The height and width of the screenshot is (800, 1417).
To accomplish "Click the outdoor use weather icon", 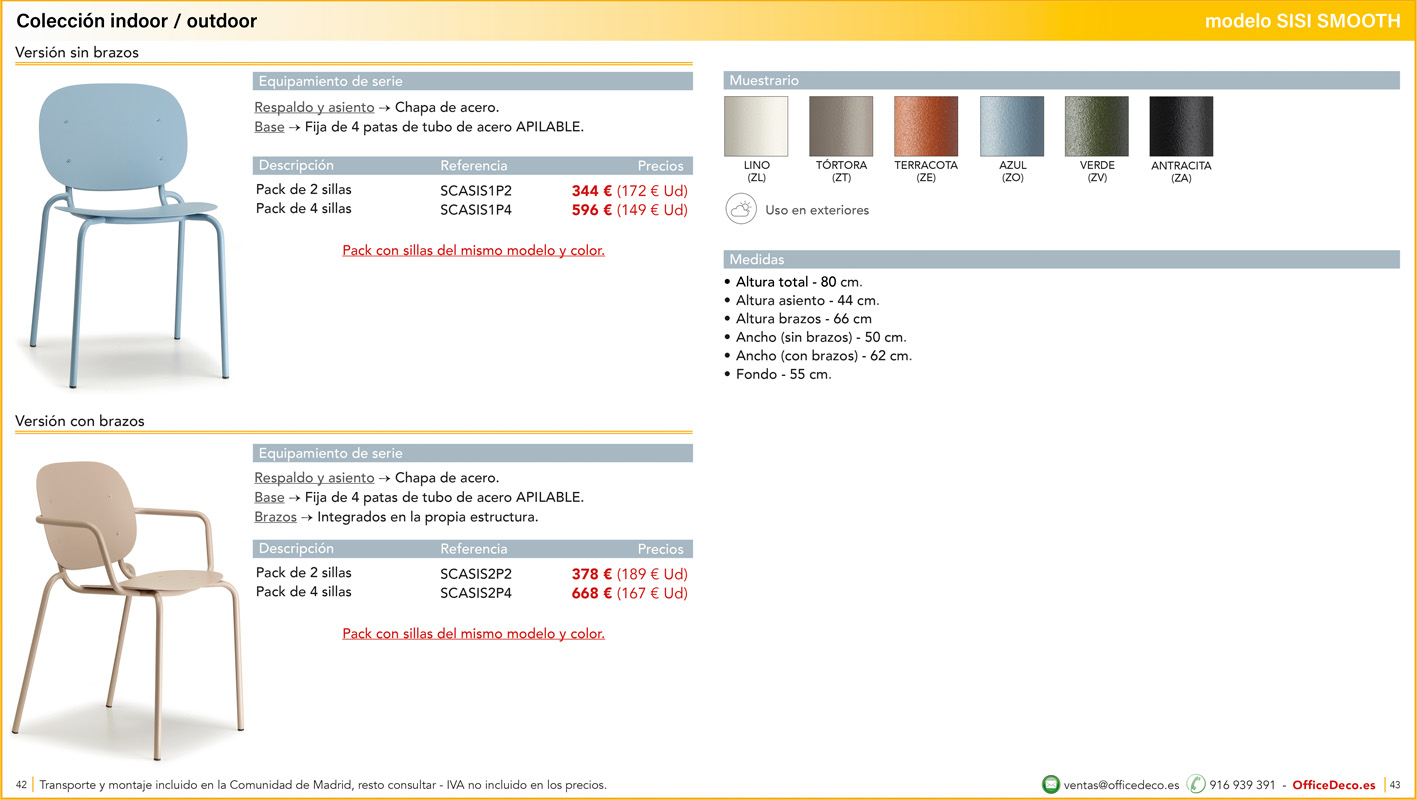I will 741,210.
